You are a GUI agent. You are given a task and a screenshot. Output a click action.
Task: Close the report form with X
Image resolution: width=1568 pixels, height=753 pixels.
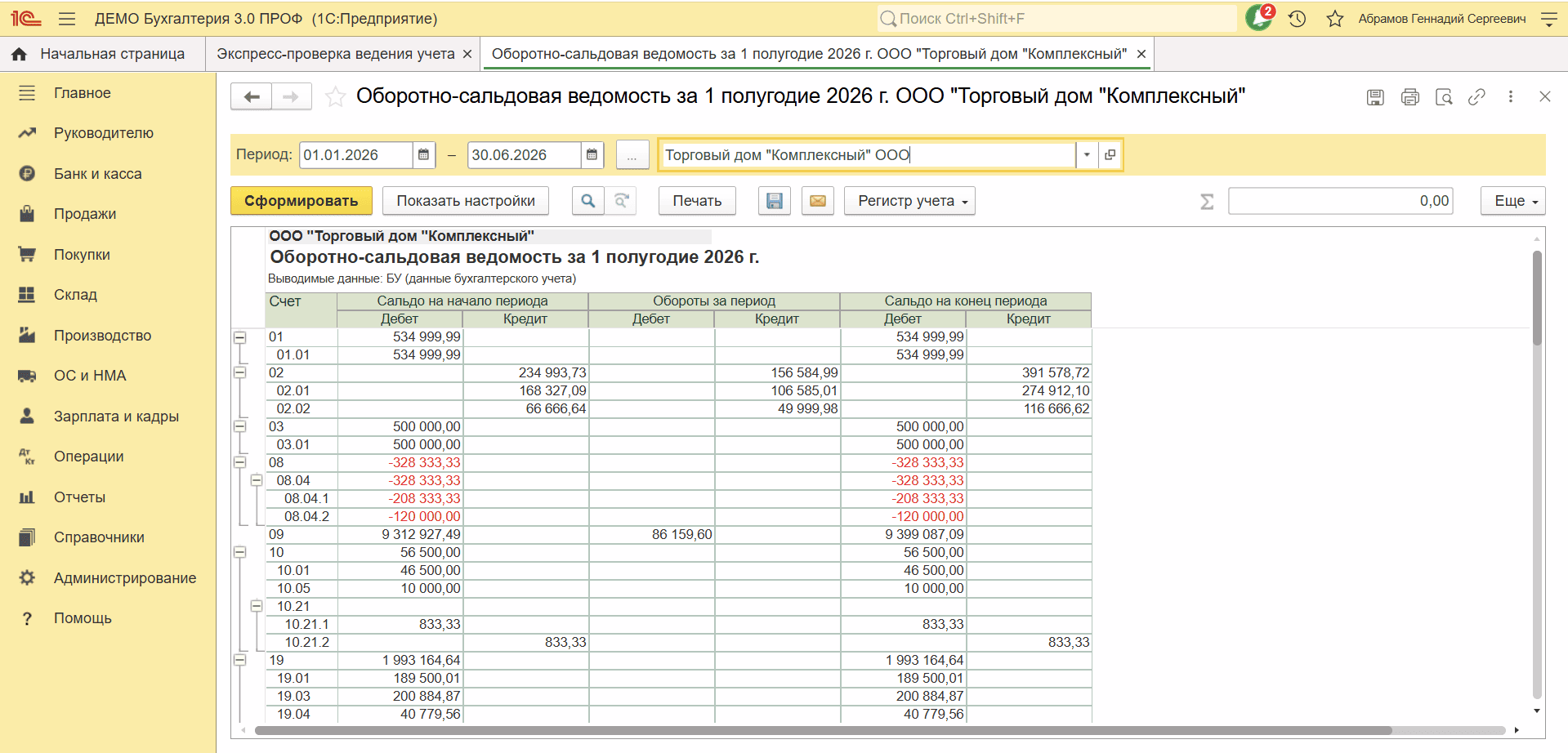[x=1544, y=96]
